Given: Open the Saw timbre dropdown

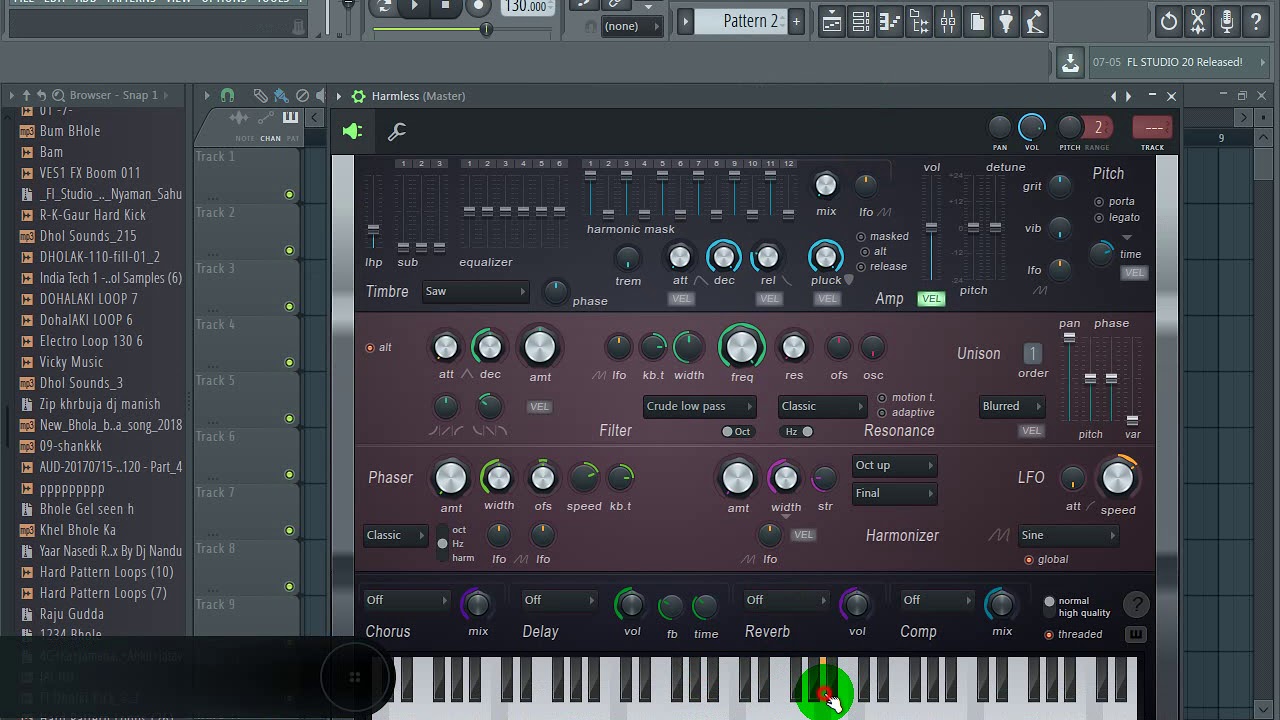Looking at the screenshot, I should tap(475, 291).
